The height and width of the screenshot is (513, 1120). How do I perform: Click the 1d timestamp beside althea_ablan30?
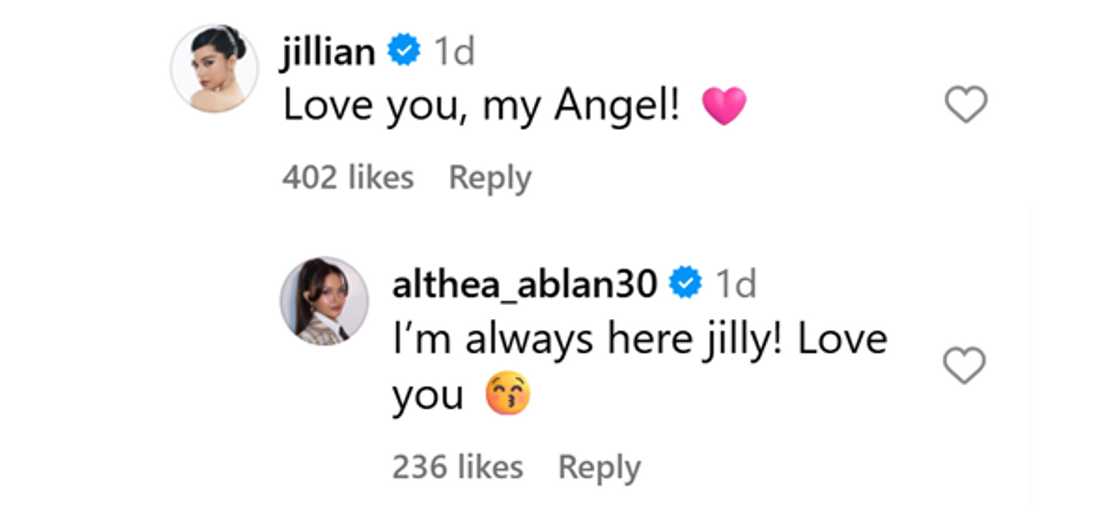coord(736,286)
